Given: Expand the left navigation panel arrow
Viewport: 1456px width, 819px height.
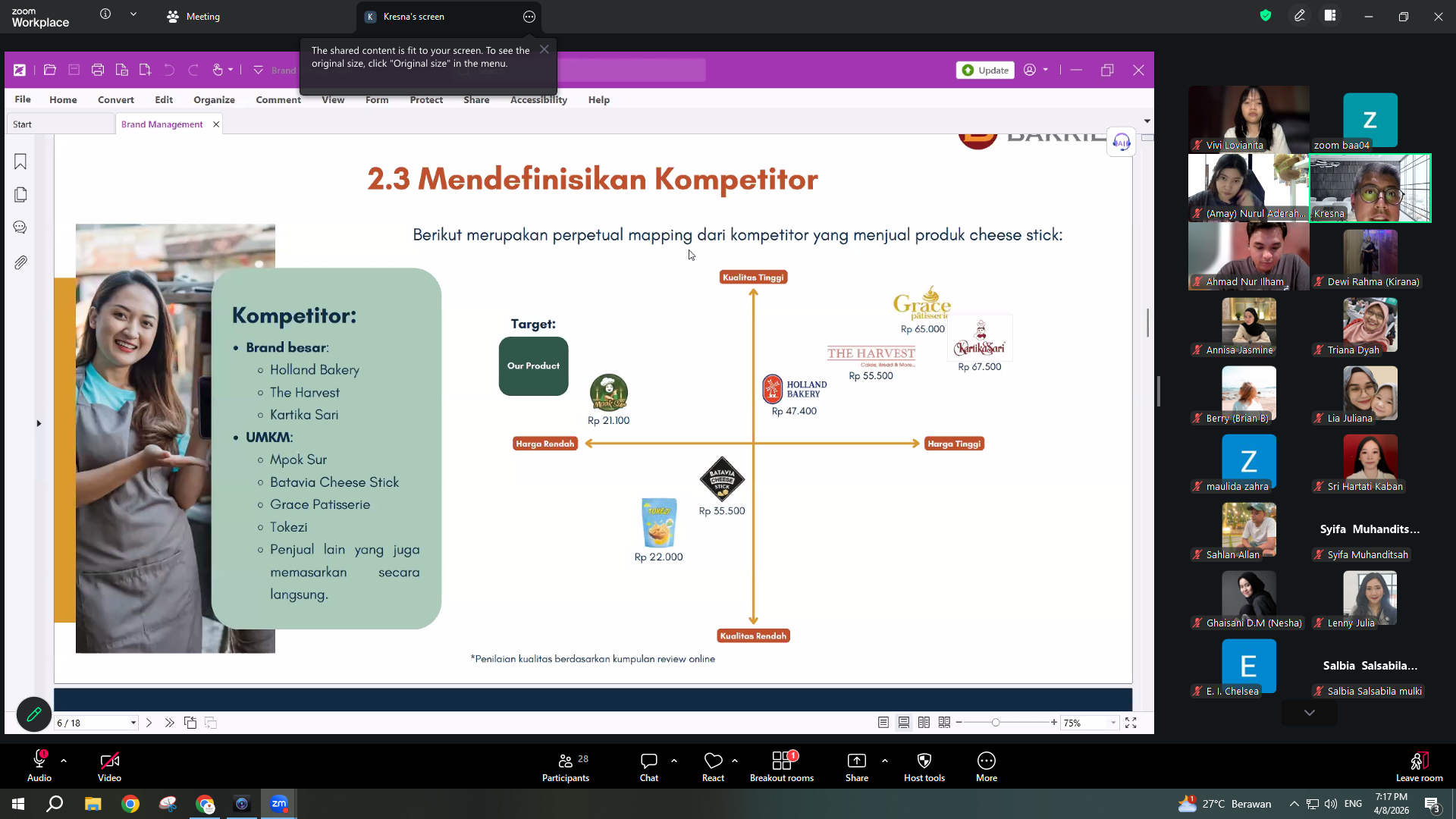Looking at the screenshot, I should tap(39, 423).
